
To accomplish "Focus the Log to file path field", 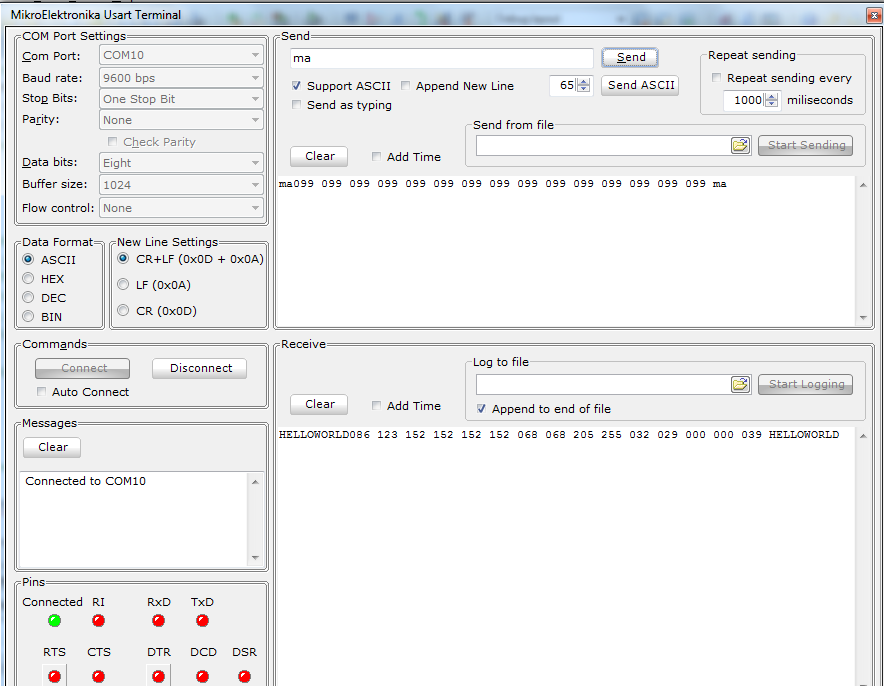I will 603,384.
